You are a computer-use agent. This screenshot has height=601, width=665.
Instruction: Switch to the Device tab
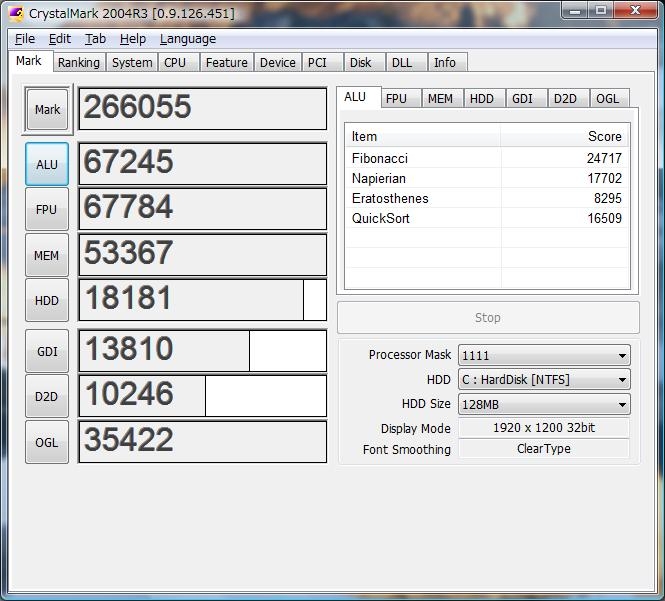(x=278, y=62)
